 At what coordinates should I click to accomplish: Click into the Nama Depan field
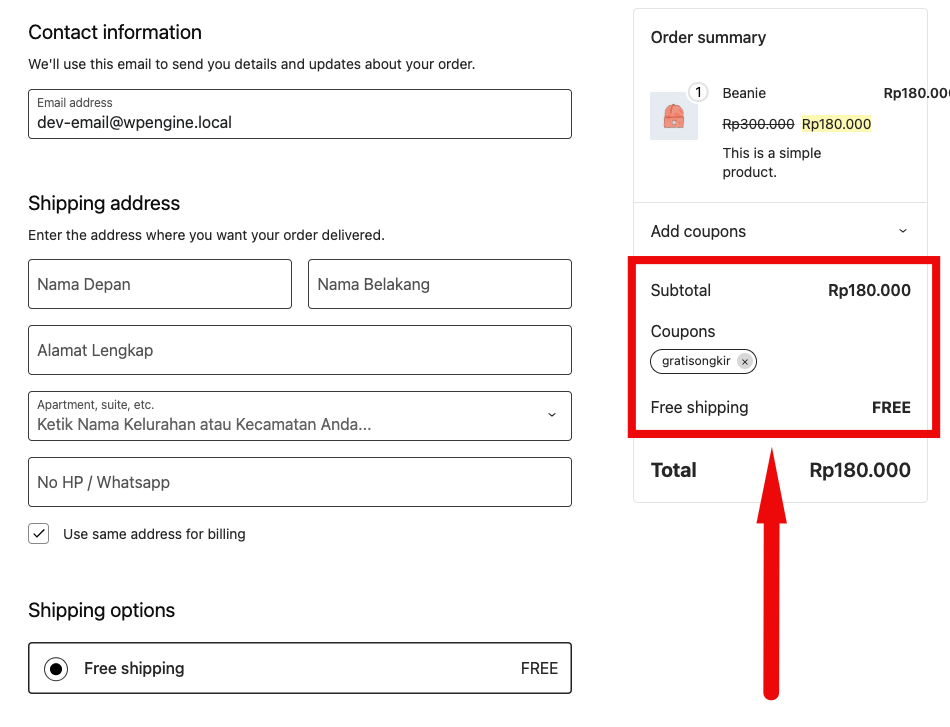160,284
